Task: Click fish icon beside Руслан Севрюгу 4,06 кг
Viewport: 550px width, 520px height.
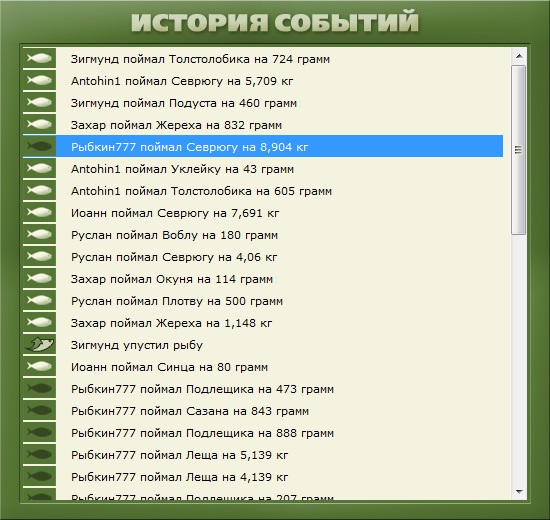Action: 39,256
